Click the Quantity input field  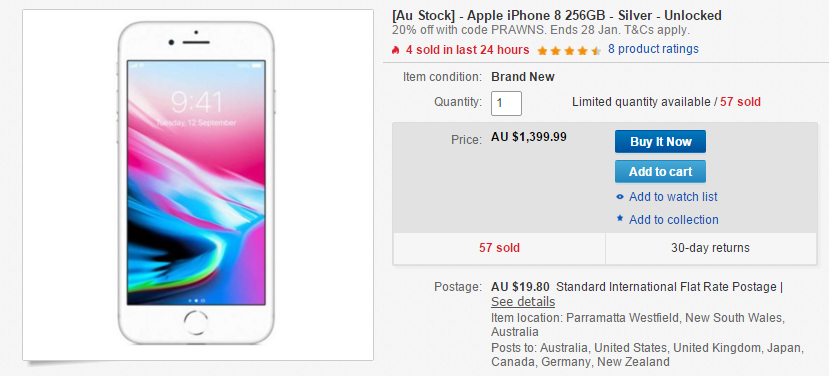506,103
